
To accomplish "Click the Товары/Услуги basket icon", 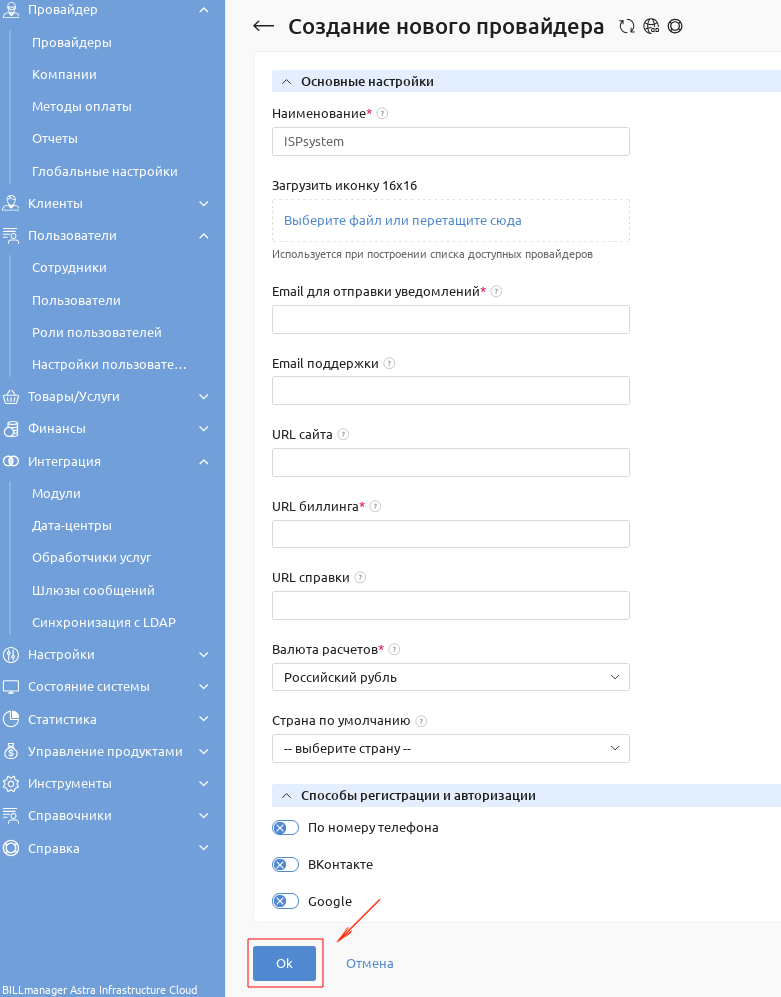I will 11,397.
